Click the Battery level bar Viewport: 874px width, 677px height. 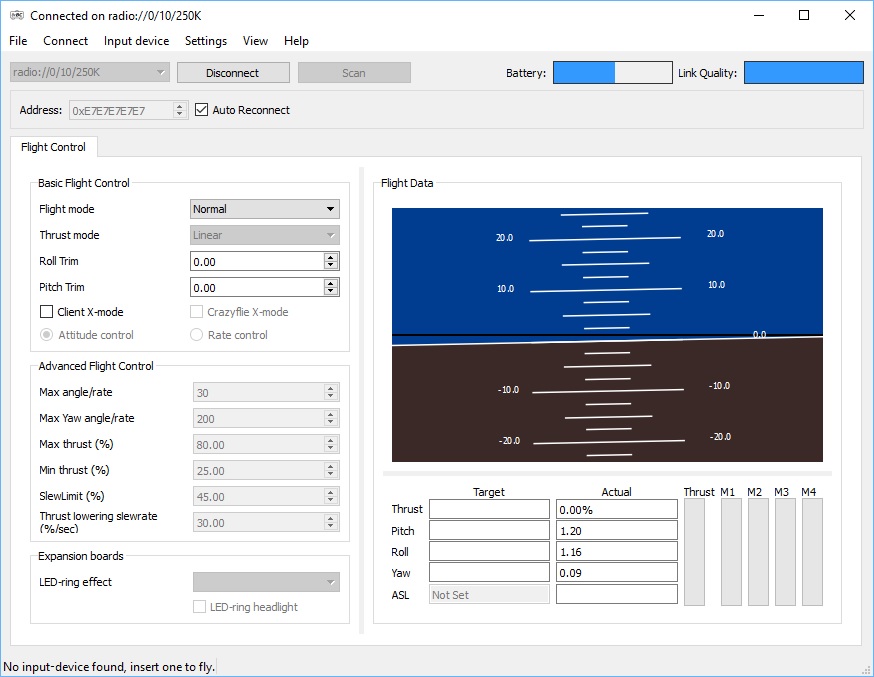[612, 73]
